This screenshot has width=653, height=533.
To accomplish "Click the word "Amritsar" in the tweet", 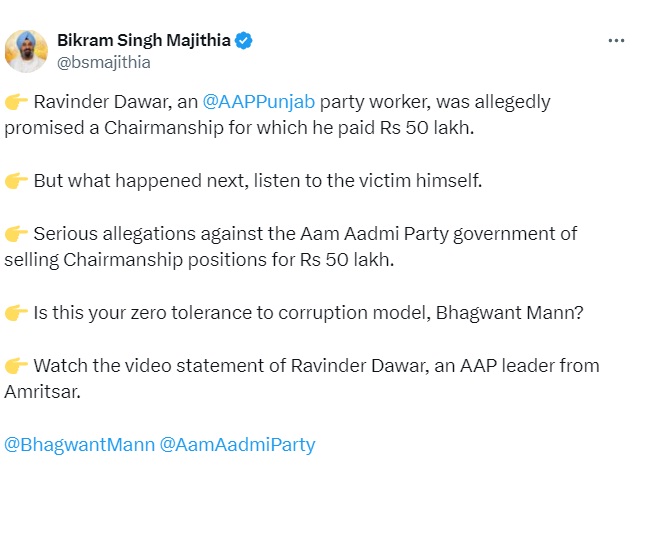I will [x=41, y=392].
